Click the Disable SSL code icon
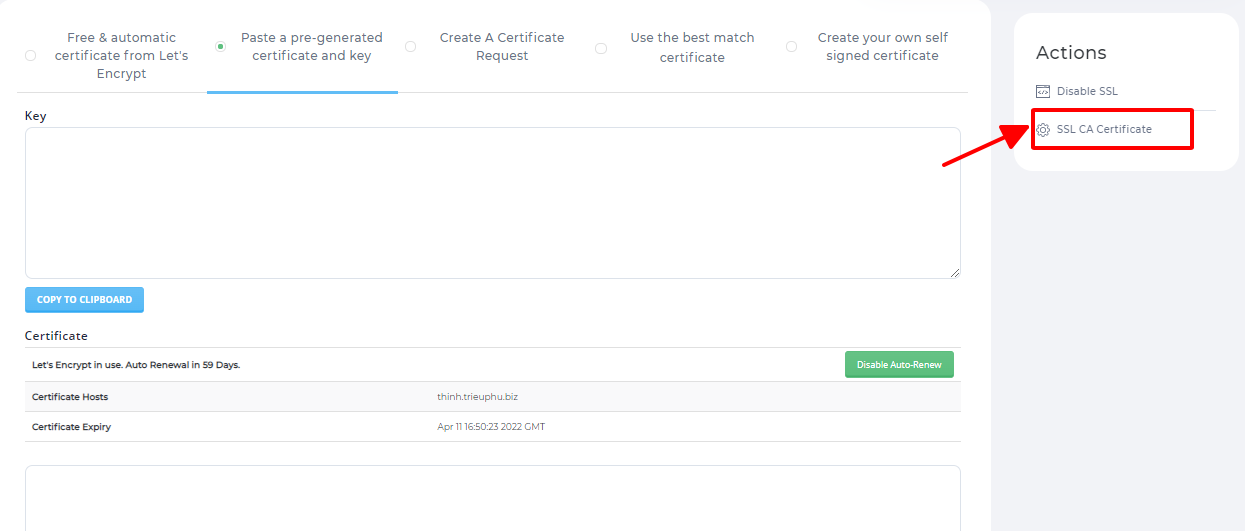 click(x=1043, y=91)
